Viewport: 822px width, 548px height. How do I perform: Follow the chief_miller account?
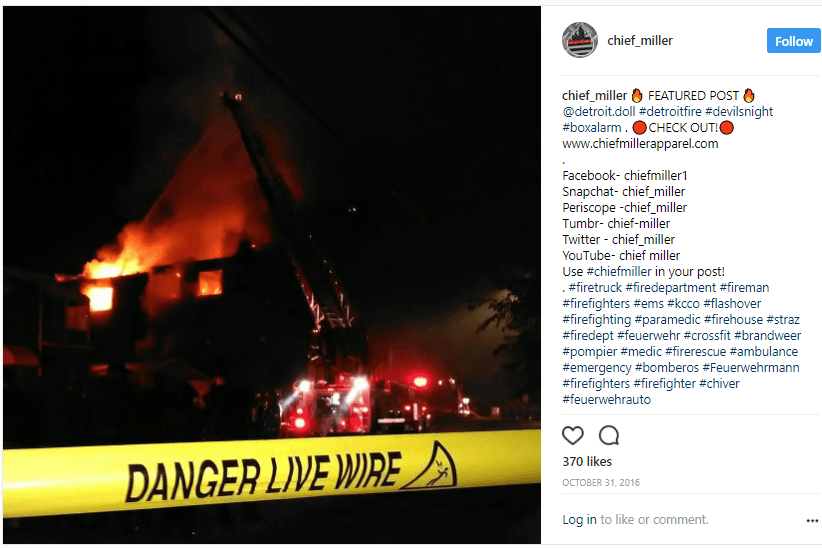tap(793, 41)
